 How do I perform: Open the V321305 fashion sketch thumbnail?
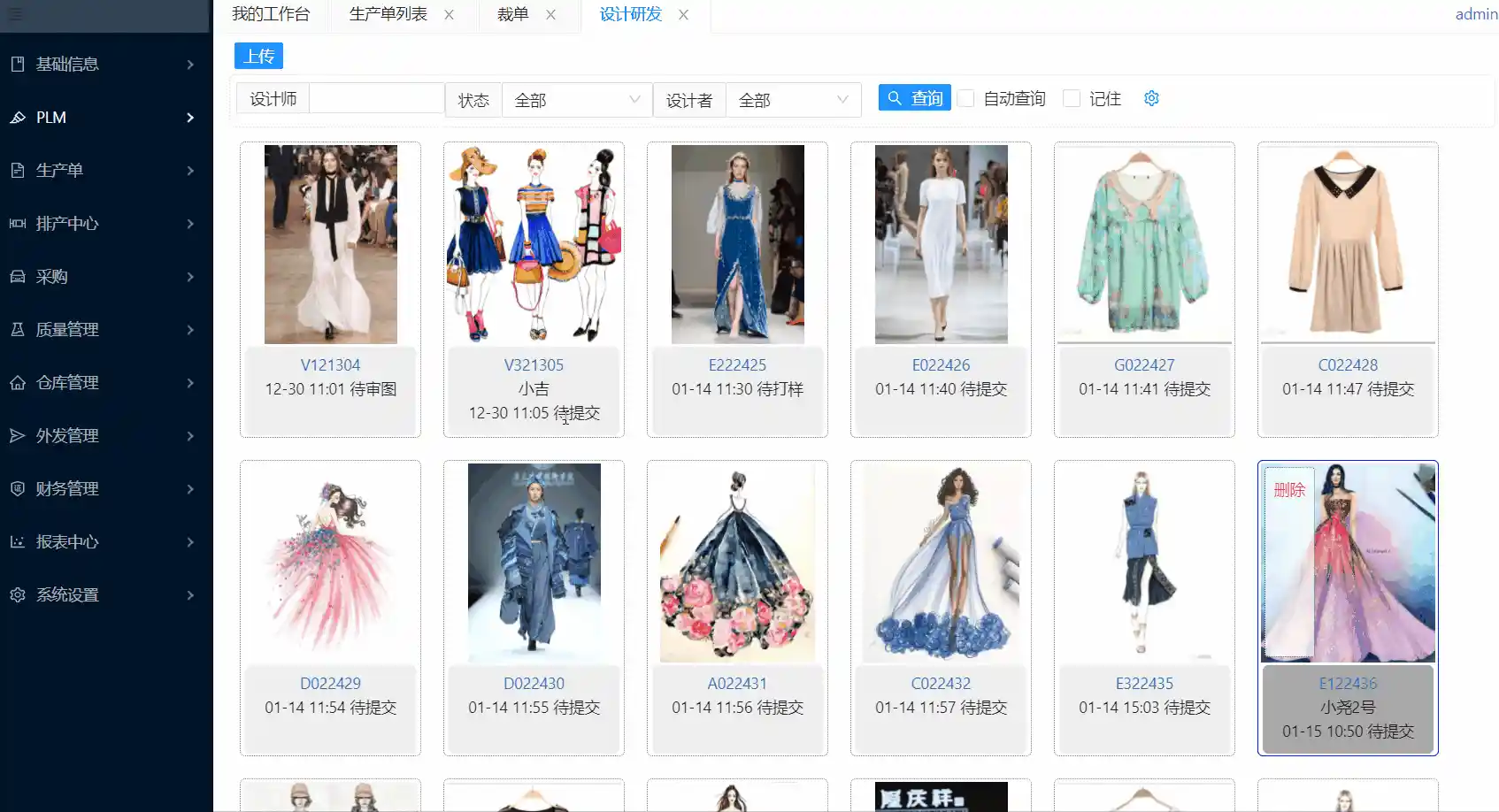tap(534, 244)
